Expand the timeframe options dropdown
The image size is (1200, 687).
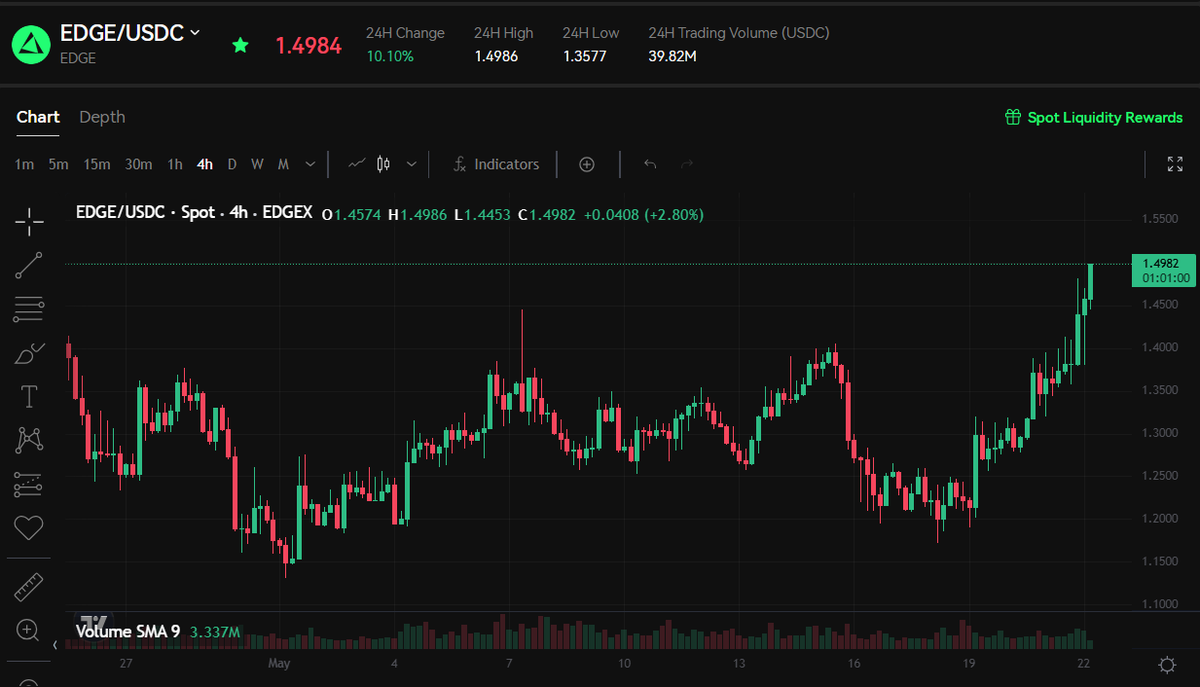click(x=310, y=164)
